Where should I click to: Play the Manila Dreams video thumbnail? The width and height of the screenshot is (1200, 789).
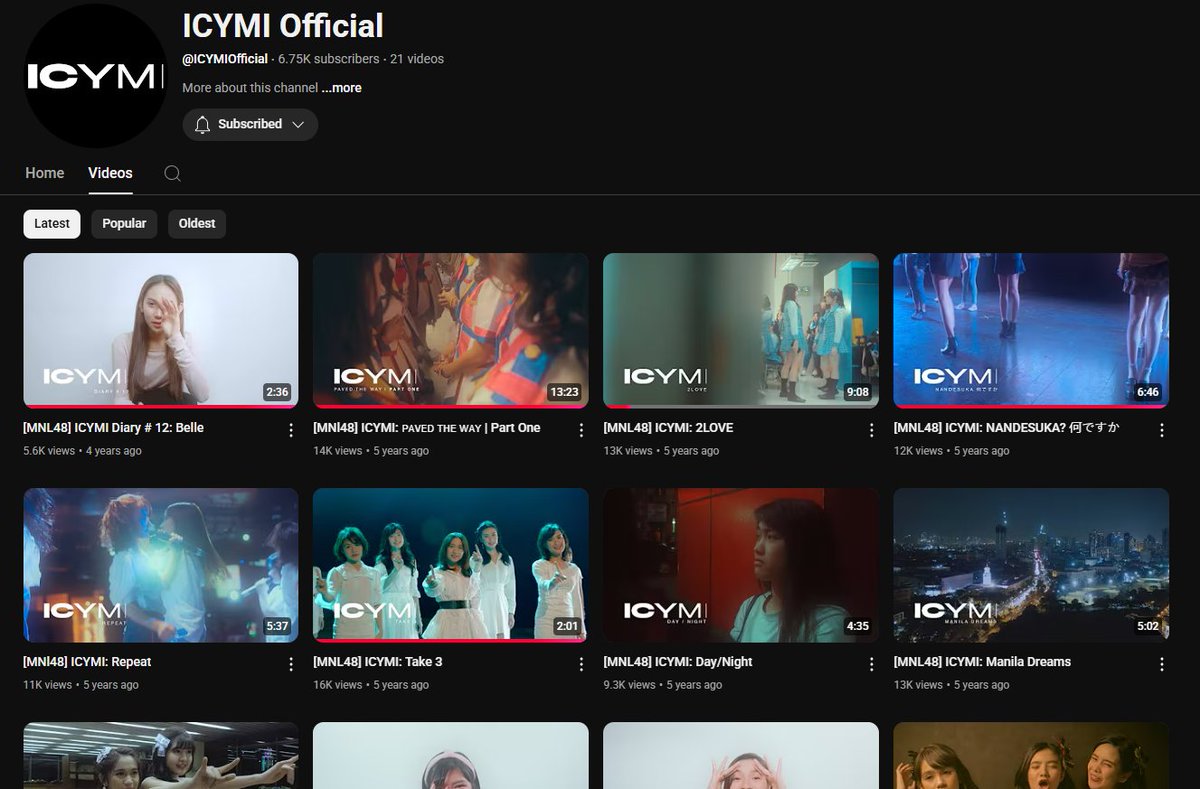(x=1031, y=565)
